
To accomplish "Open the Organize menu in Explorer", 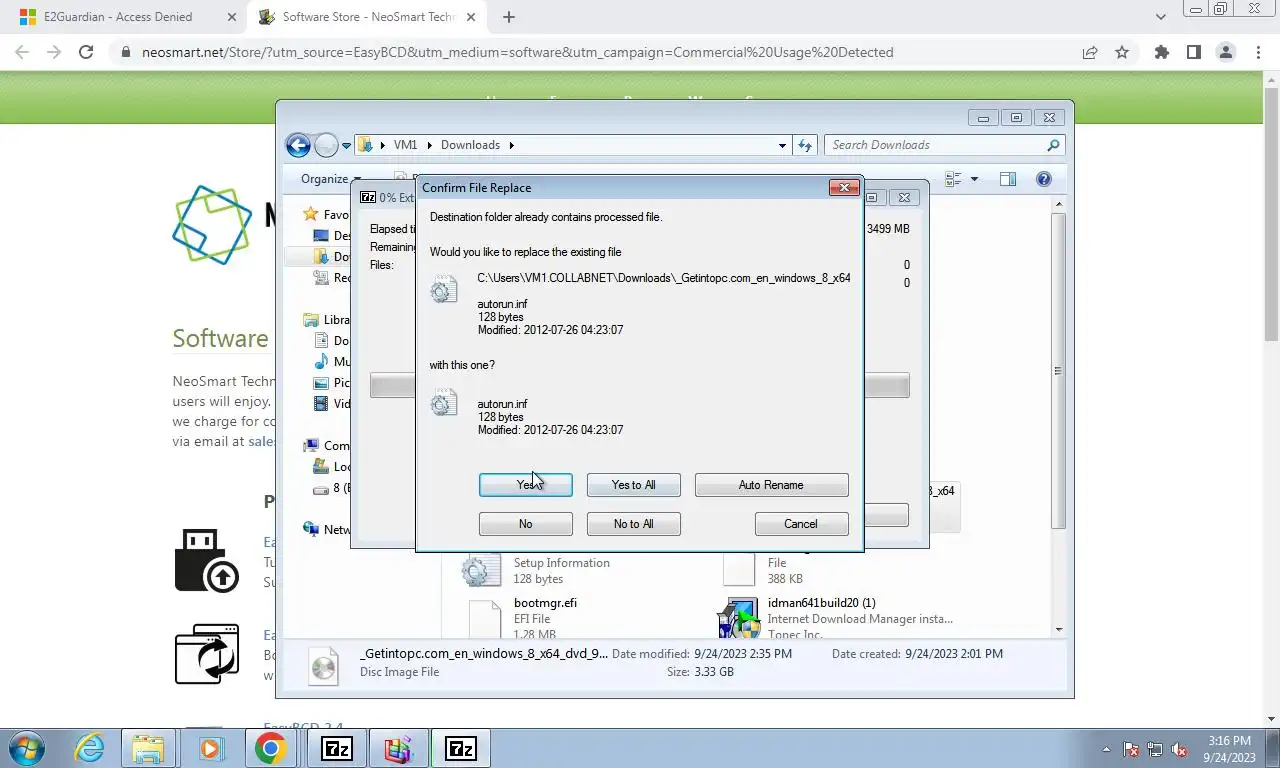I will pyautogui.click(x=331, y=179).
